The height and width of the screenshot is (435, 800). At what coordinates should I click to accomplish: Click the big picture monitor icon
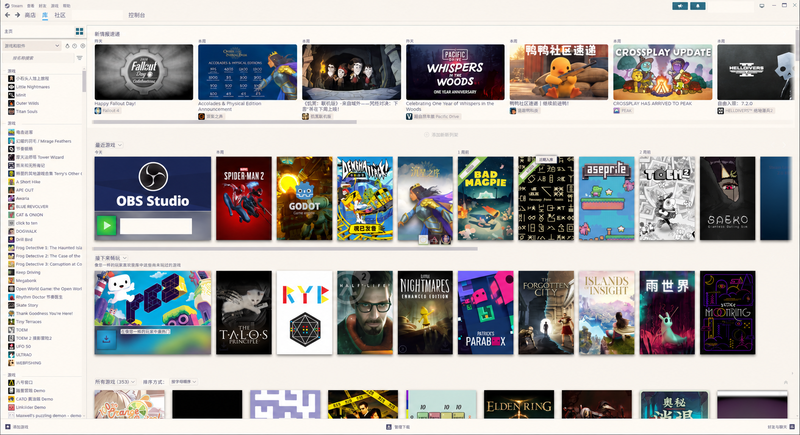coord(762,6)
